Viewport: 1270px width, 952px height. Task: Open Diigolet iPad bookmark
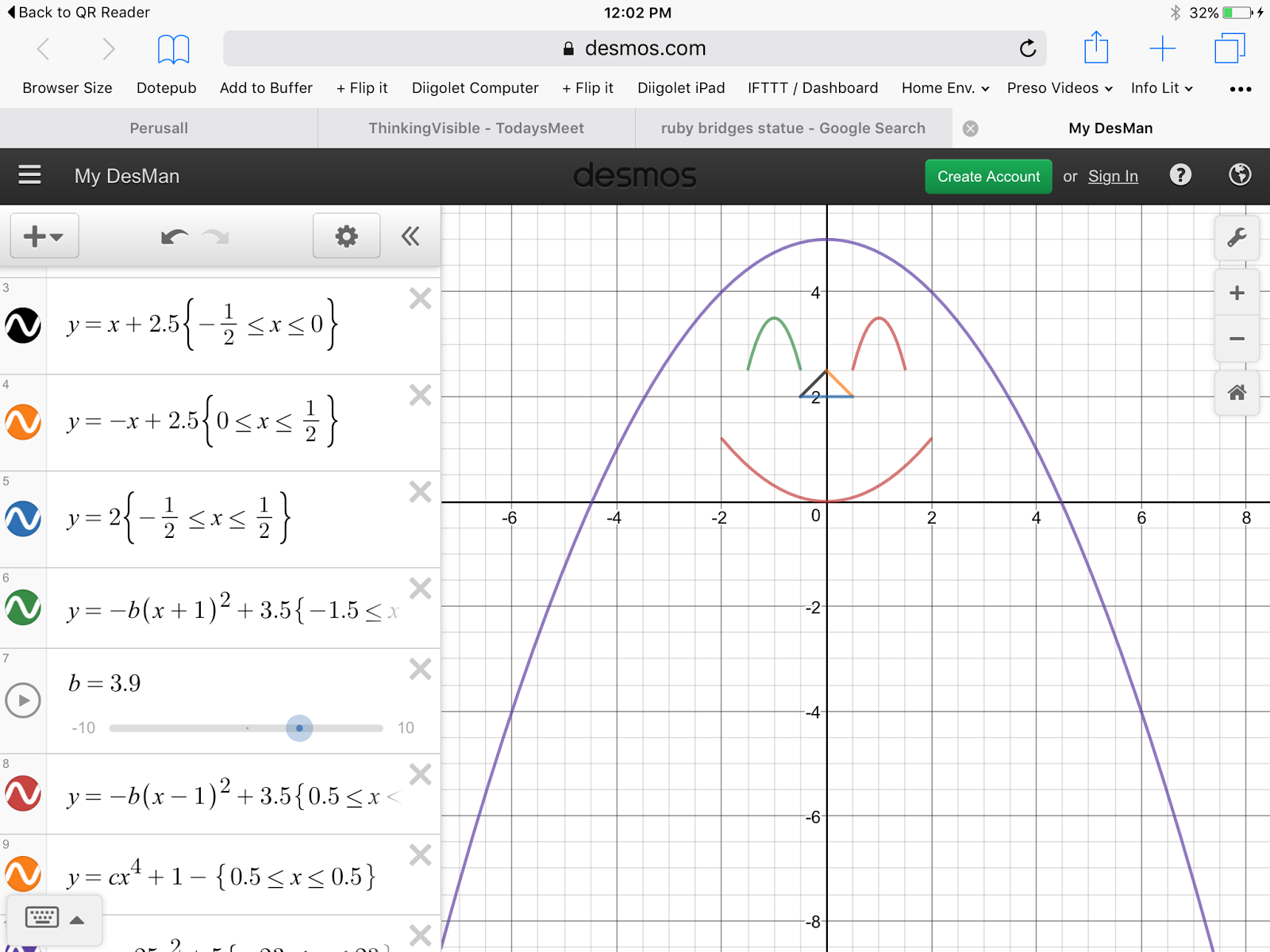[x=681, y=88]
